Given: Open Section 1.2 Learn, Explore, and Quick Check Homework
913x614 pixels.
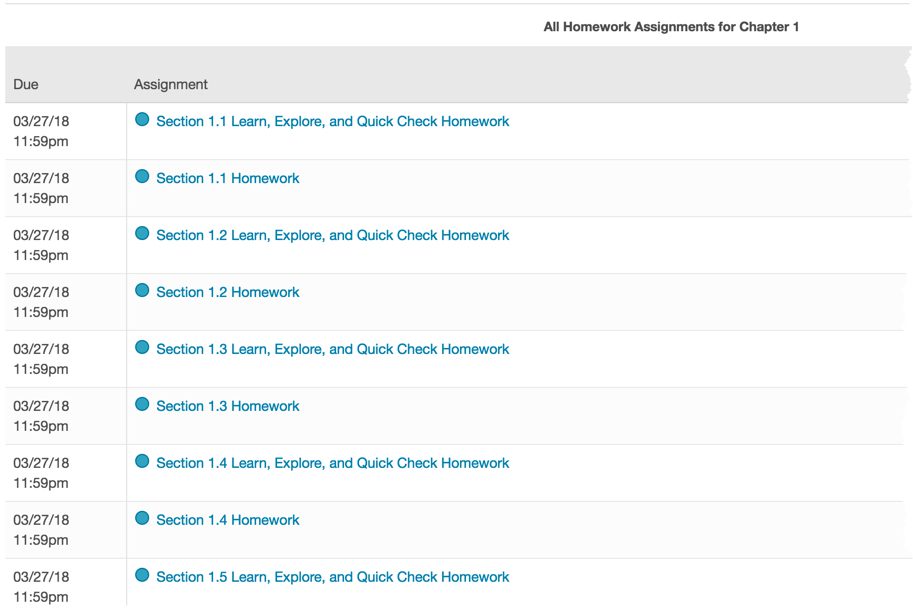Looking at the screenshot, I should click(x=332, y=234).
